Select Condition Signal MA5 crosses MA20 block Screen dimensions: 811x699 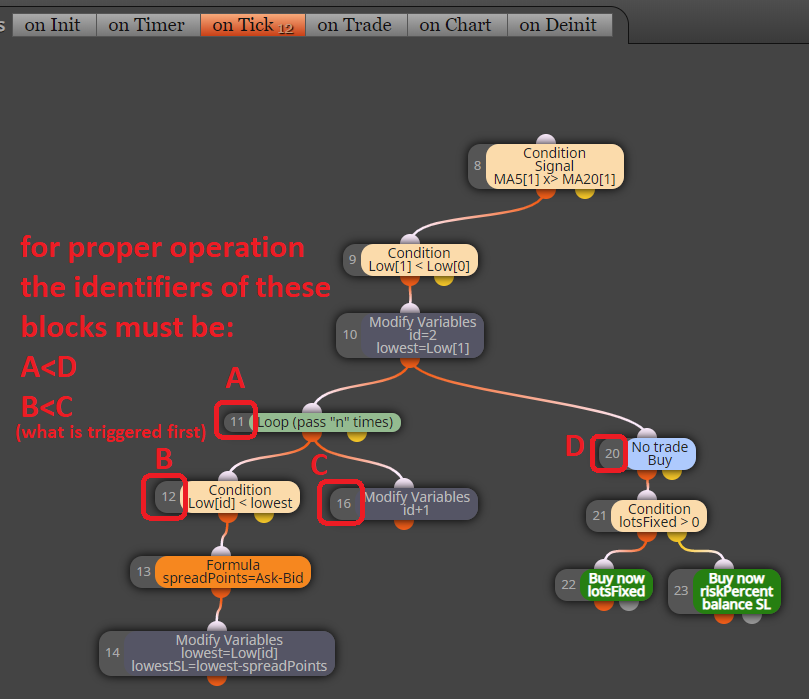[x=554, y=166]
